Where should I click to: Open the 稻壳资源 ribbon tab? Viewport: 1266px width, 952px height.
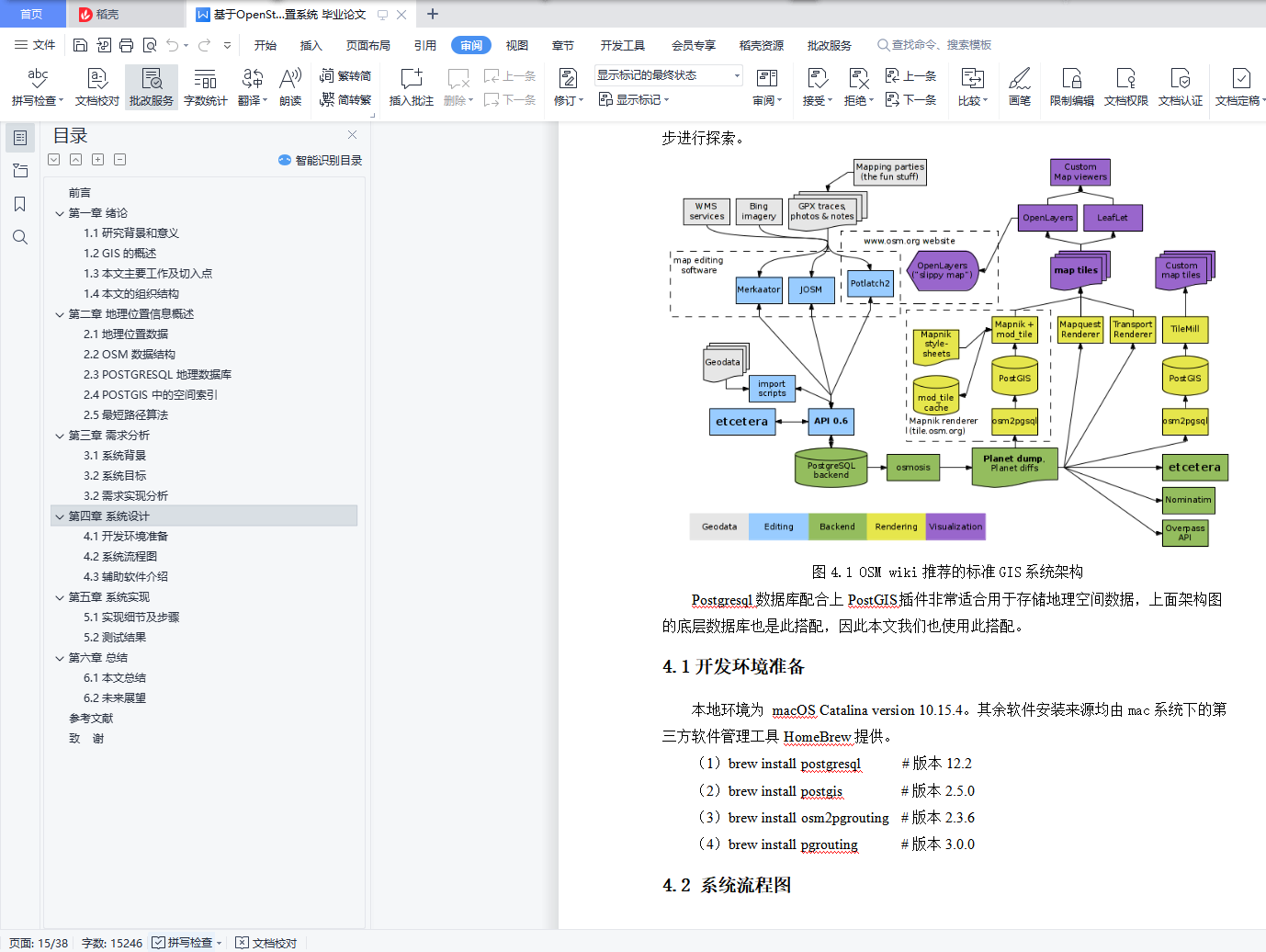pos(762,45)
